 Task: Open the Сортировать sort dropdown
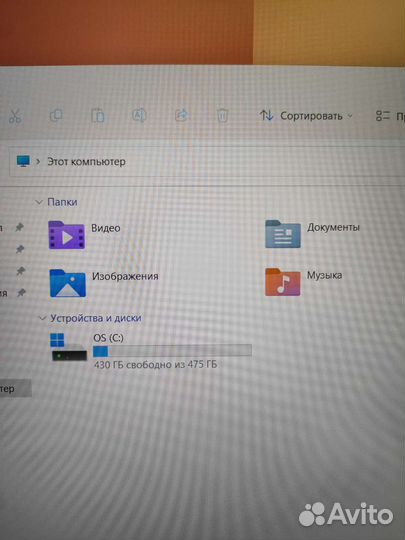coord(306,116)
